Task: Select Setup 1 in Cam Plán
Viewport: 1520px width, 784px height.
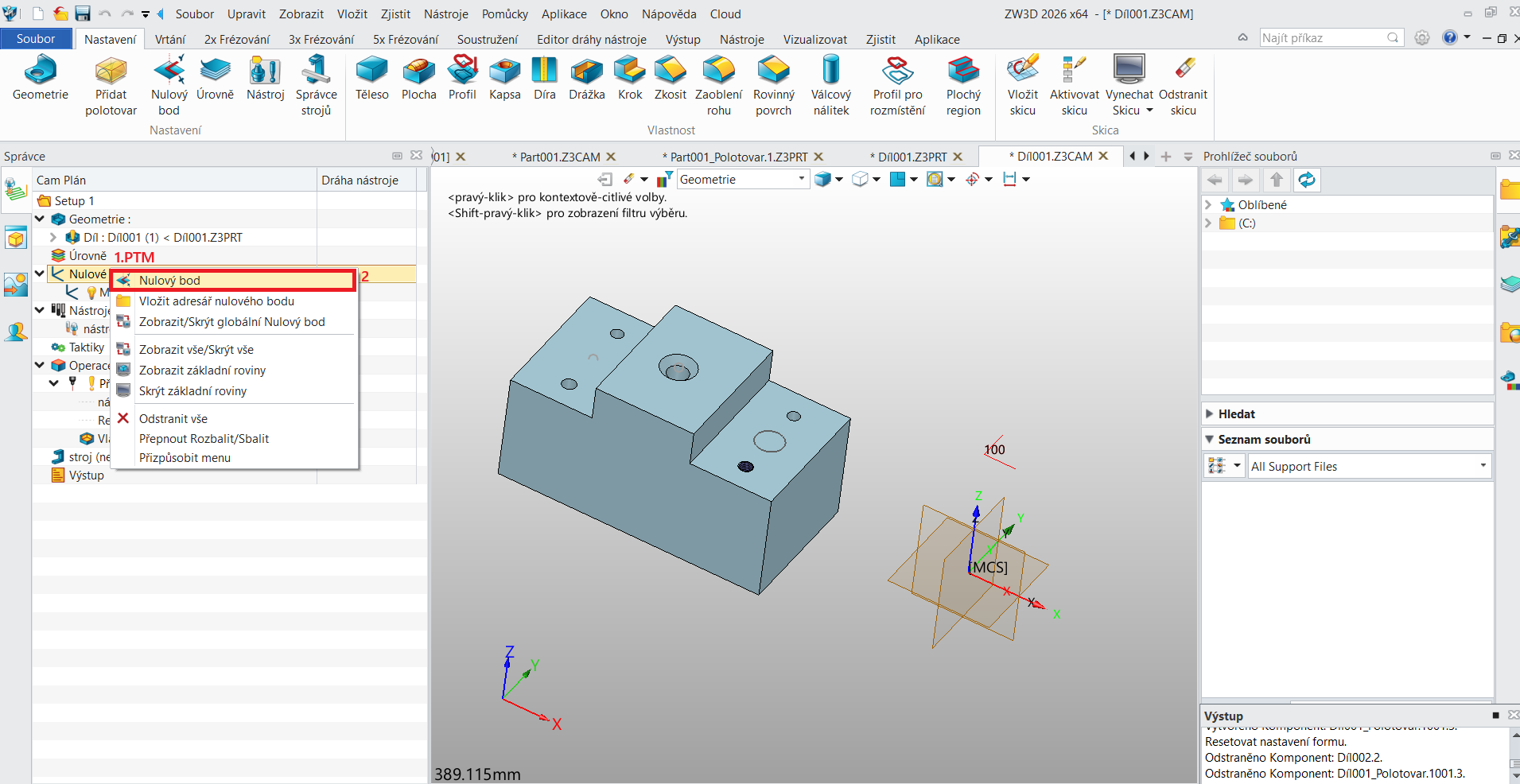Action: 74,200
